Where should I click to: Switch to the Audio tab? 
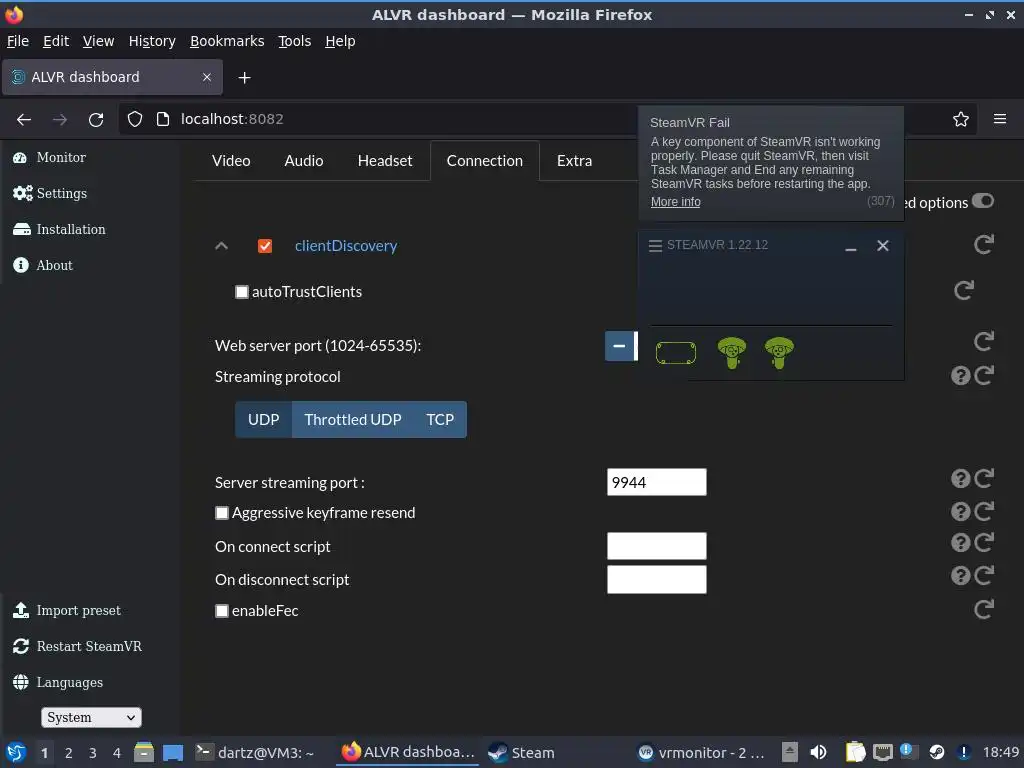click(x=304, y=161)
